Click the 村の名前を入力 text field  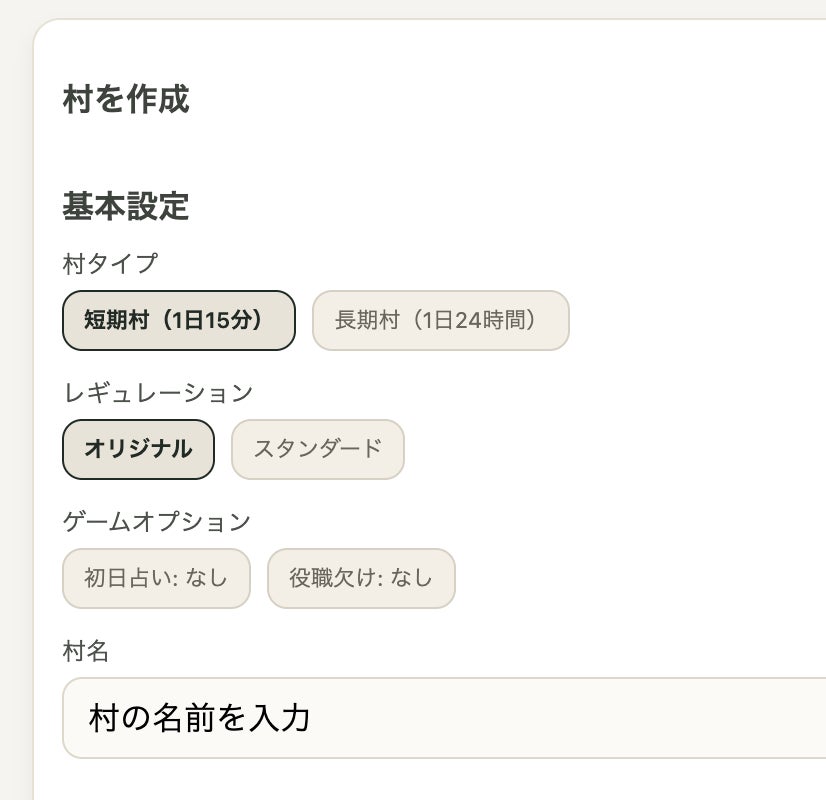pyautogui.click(x=440, y=718)
